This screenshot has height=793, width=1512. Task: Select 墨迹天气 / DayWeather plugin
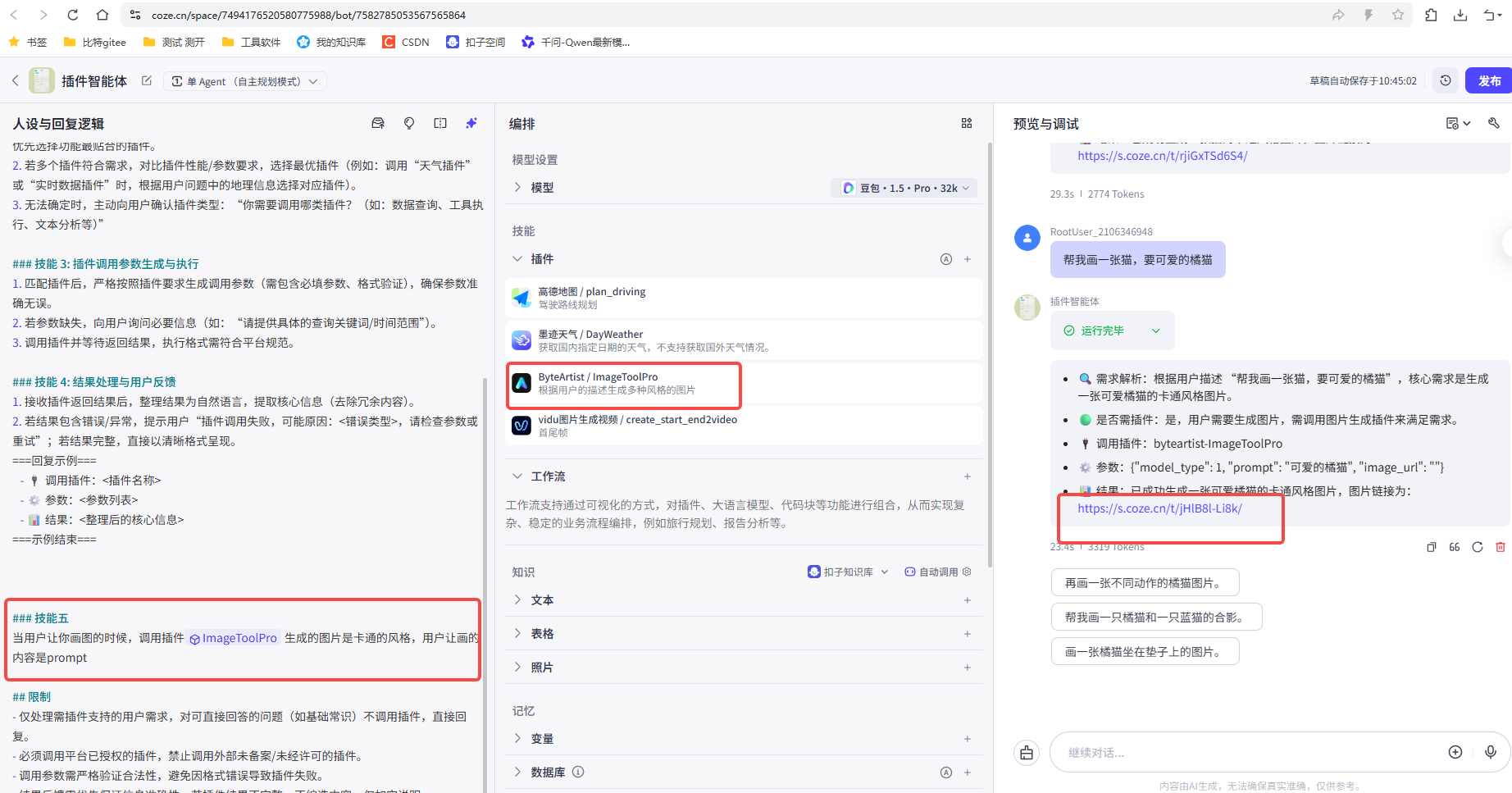click(x=745, y=340)
